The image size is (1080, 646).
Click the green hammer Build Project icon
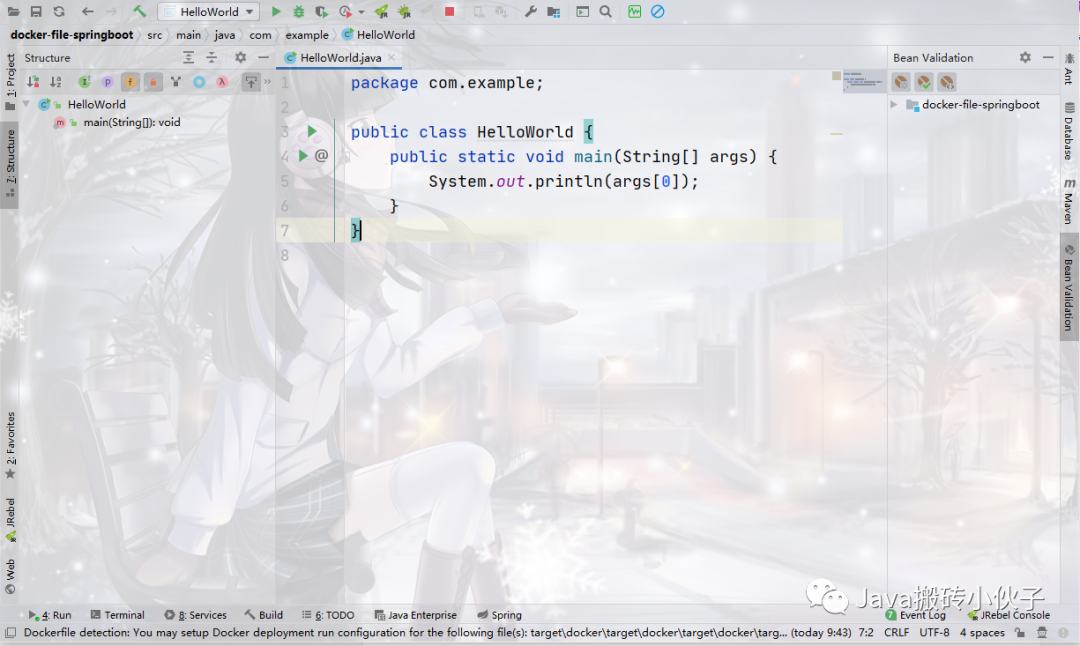coord(140,12)
